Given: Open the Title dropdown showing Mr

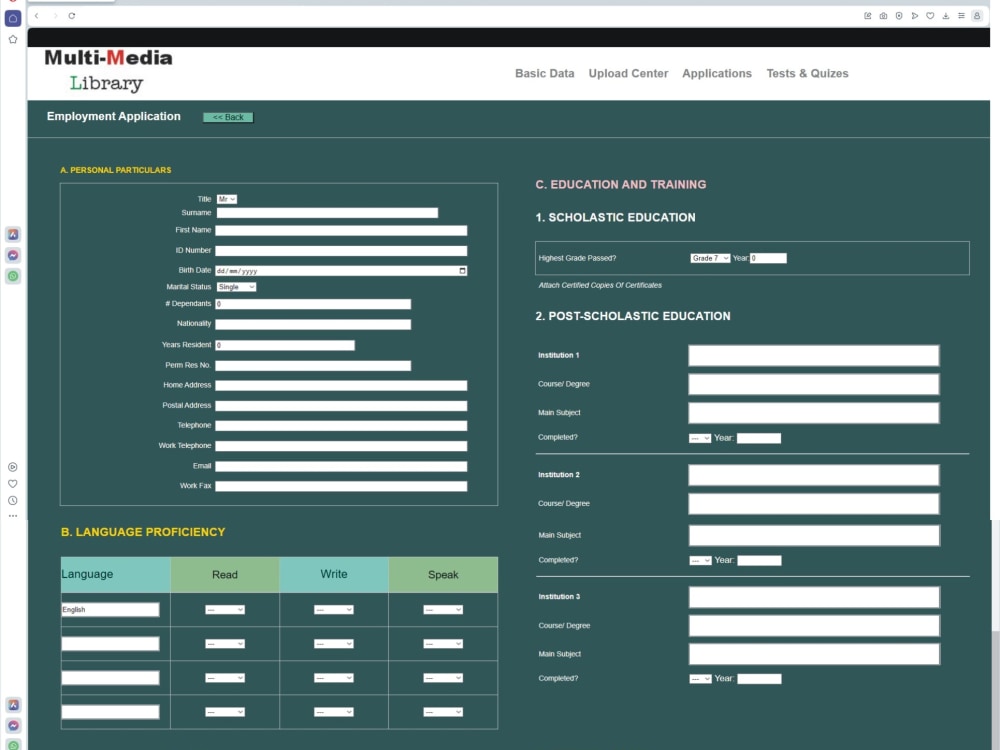Looking at the screenshot, I should point(226,199).
